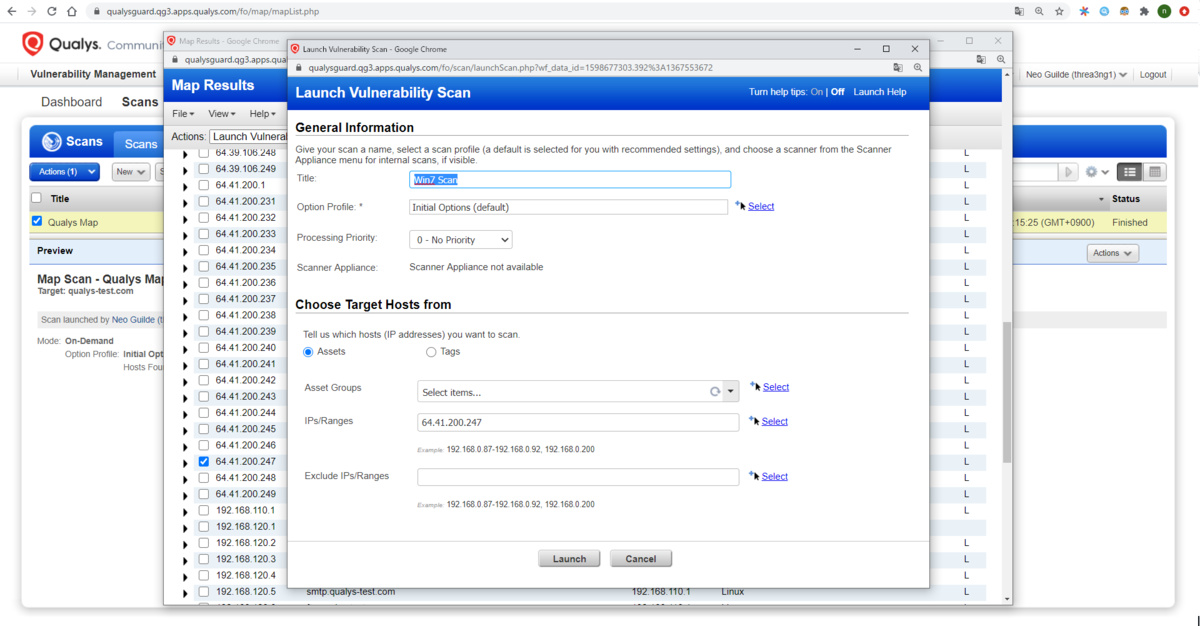Switch to calendar view icon in Scans

pos(1154,172)
